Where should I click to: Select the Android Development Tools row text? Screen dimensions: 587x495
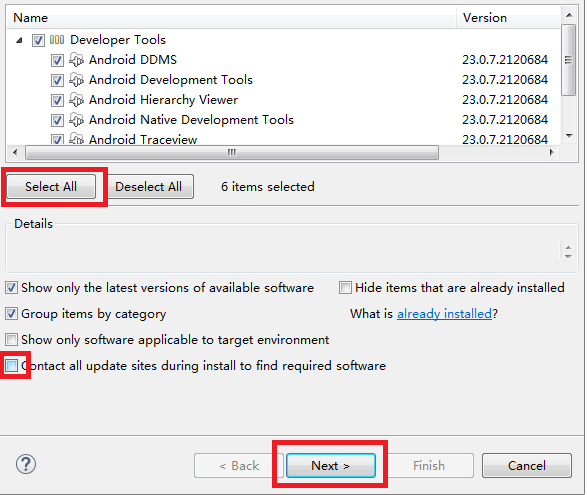(171, 80)
